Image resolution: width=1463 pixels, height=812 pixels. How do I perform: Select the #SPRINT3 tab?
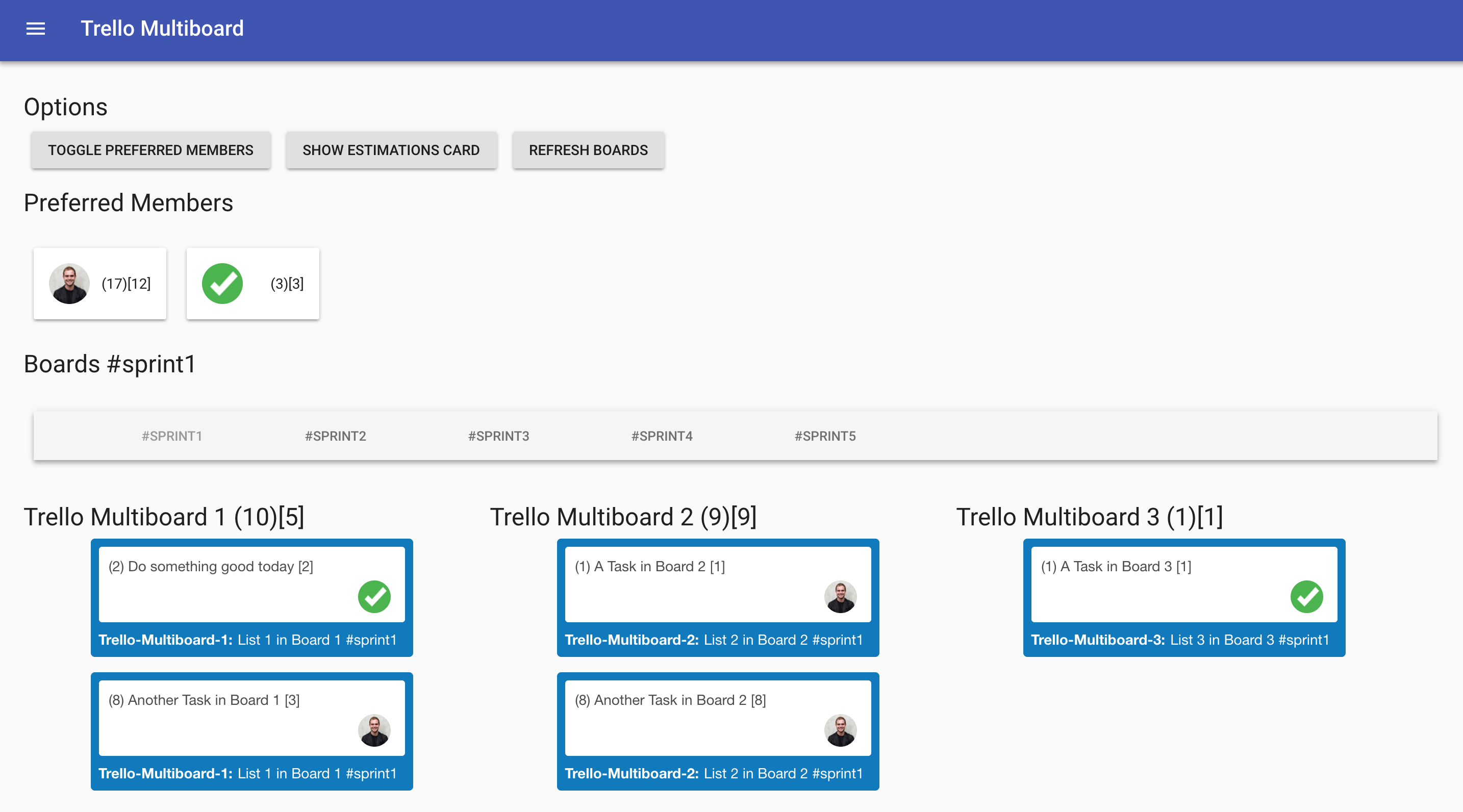coord(498,436)
